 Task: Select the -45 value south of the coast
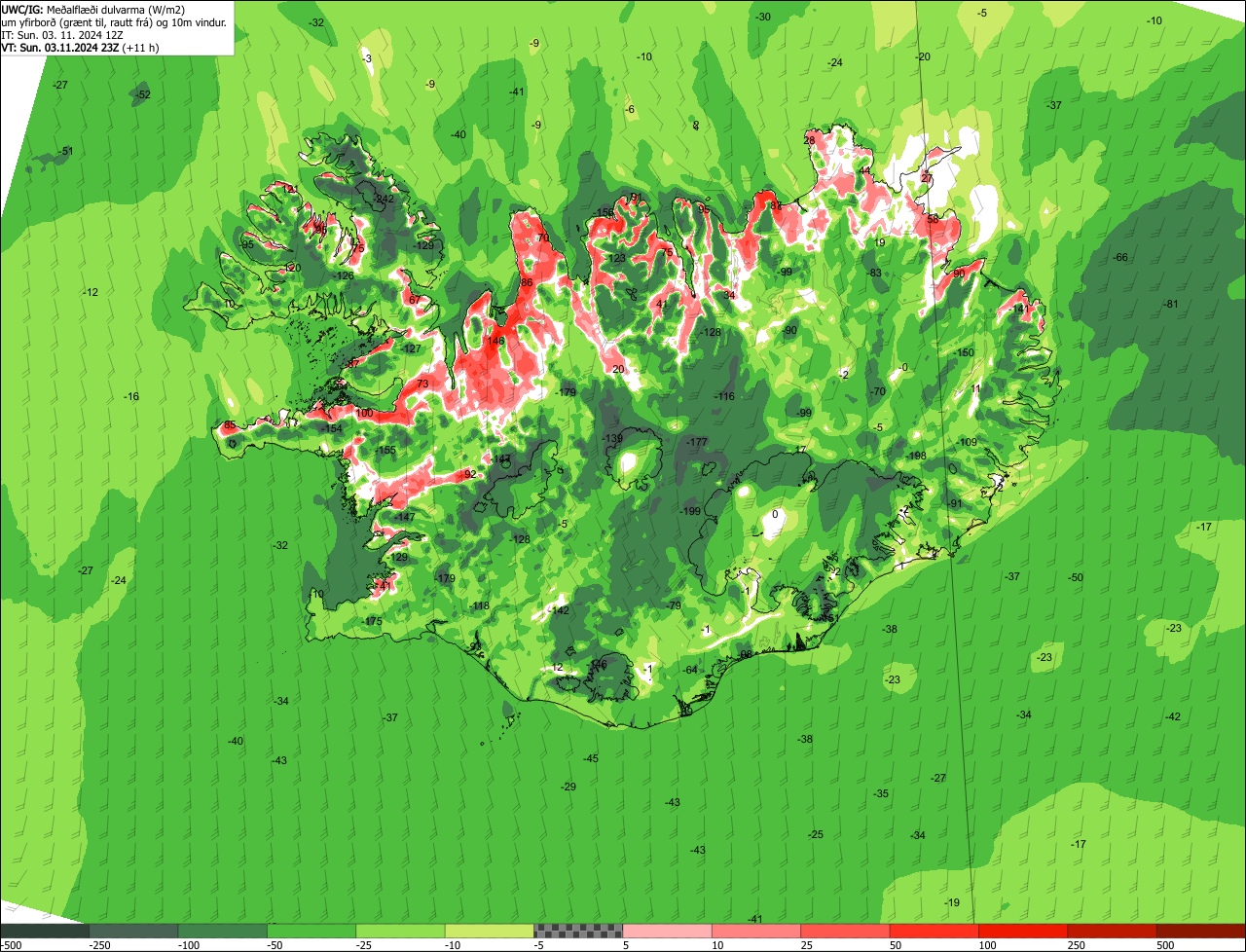pos(591,758)
